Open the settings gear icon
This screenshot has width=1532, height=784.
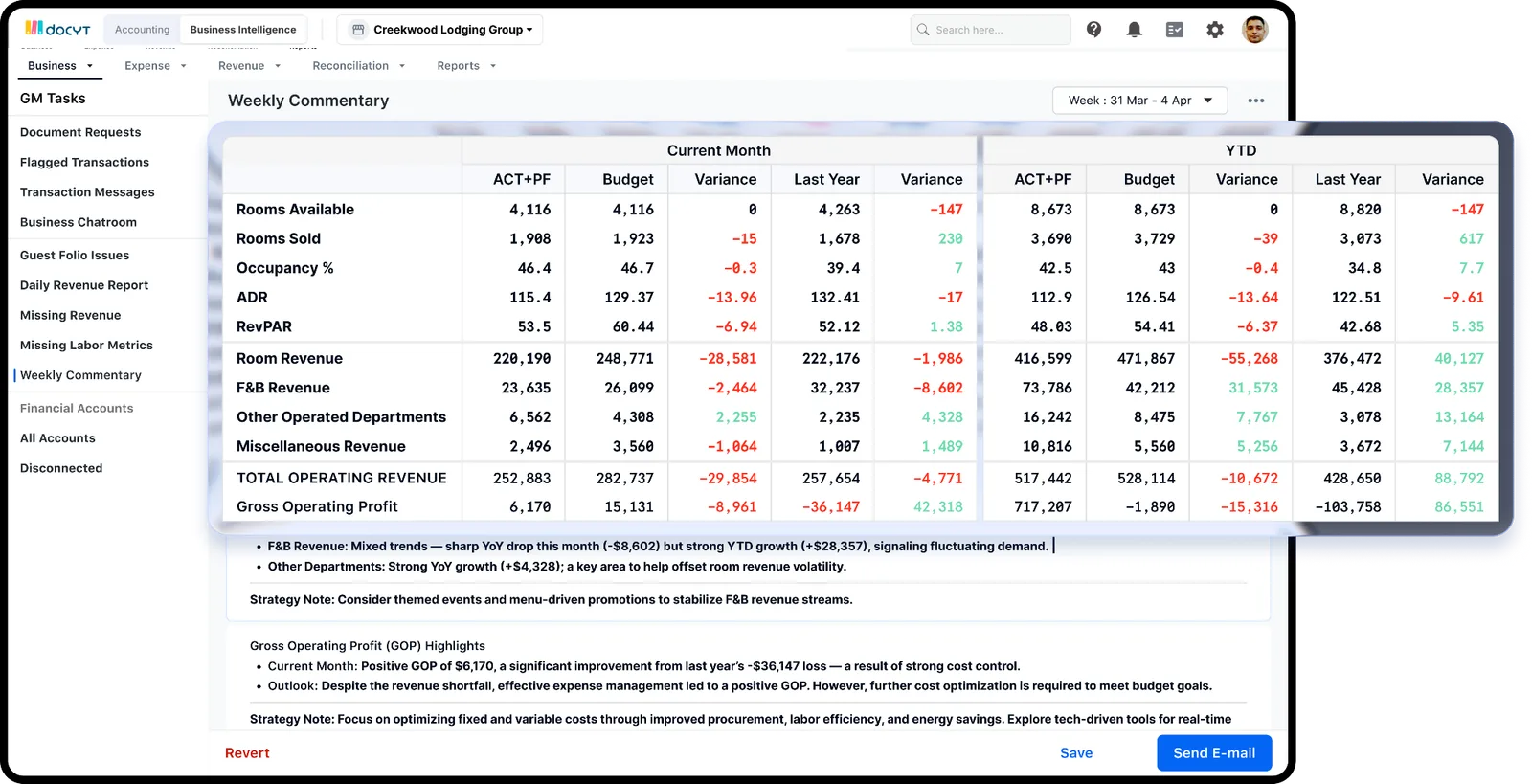click(1215, 30)
